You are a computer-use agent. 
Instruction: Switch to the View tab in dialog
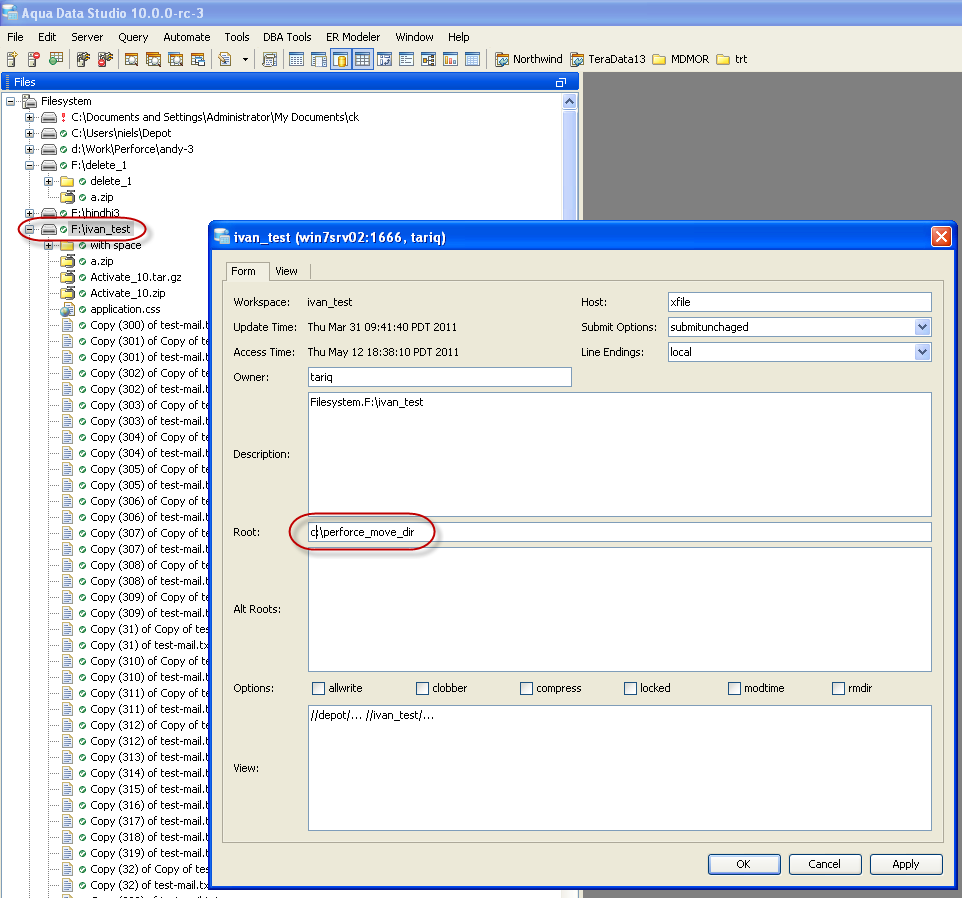click(287, 271)
